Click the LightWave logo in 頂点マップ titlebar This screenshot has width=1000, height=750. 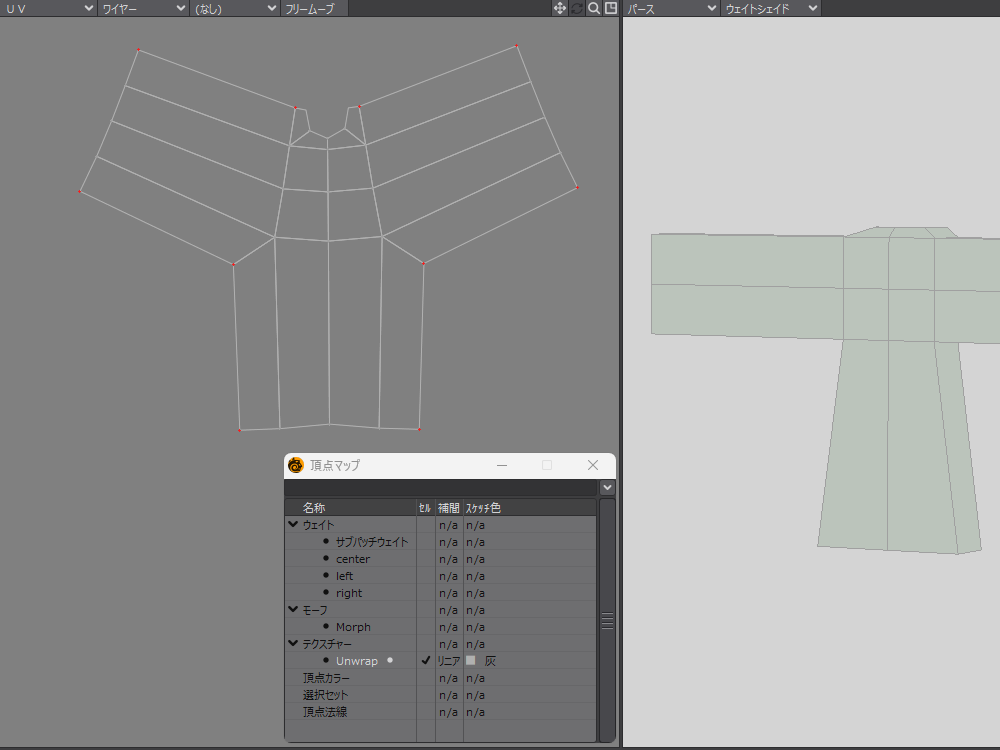(296, 465)
